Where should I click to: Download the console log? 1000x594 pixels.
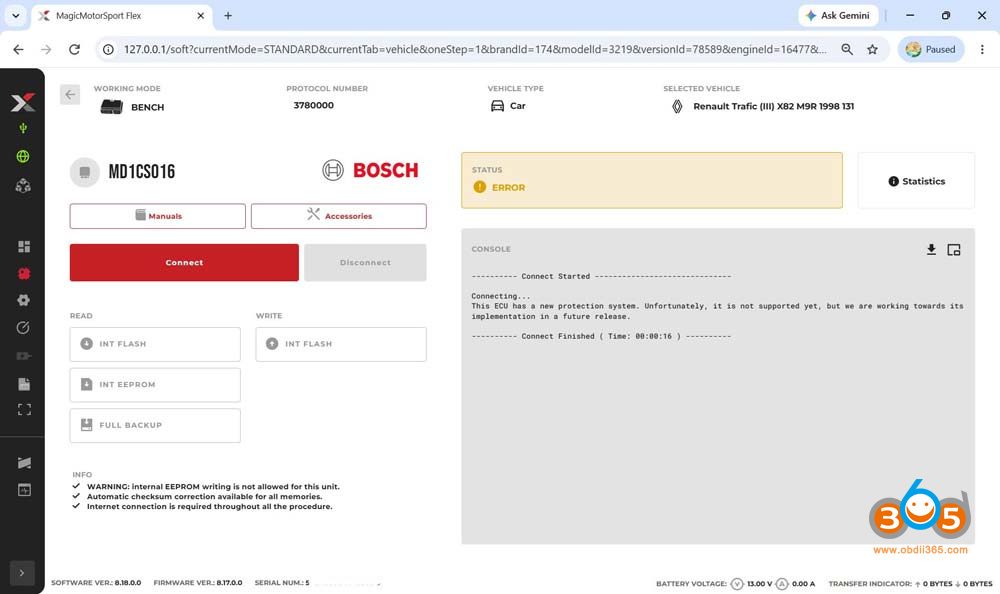931,249
